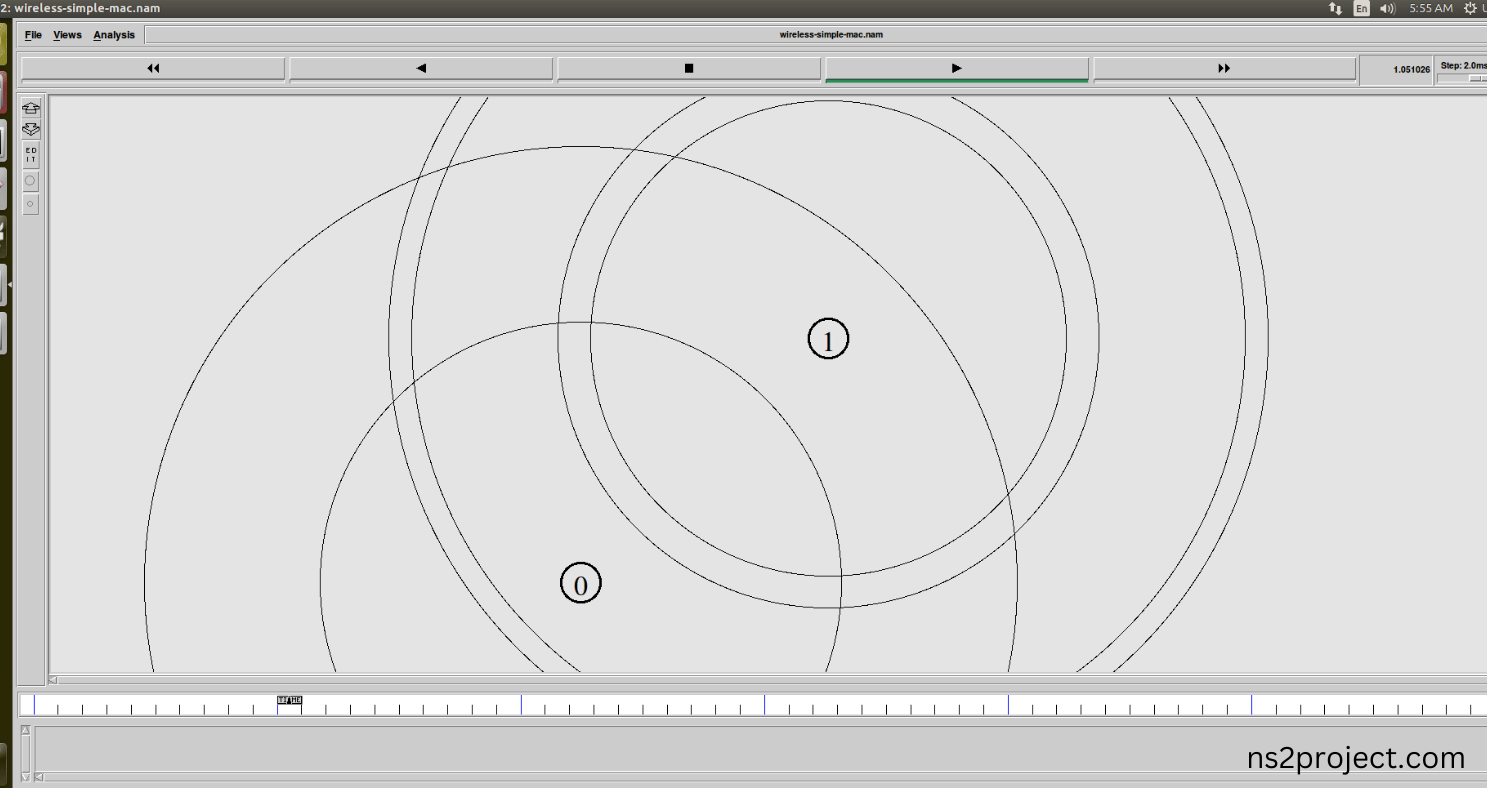This screenshot has width=1487, height=788.
Task: Play the animation backward
Action: [x=421, y=69]
